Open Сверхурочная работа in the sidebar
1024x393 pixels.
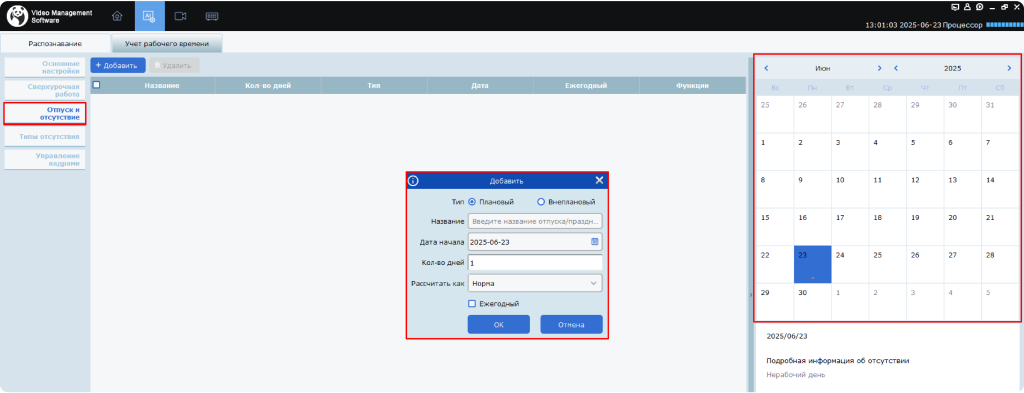pos(45,90)
